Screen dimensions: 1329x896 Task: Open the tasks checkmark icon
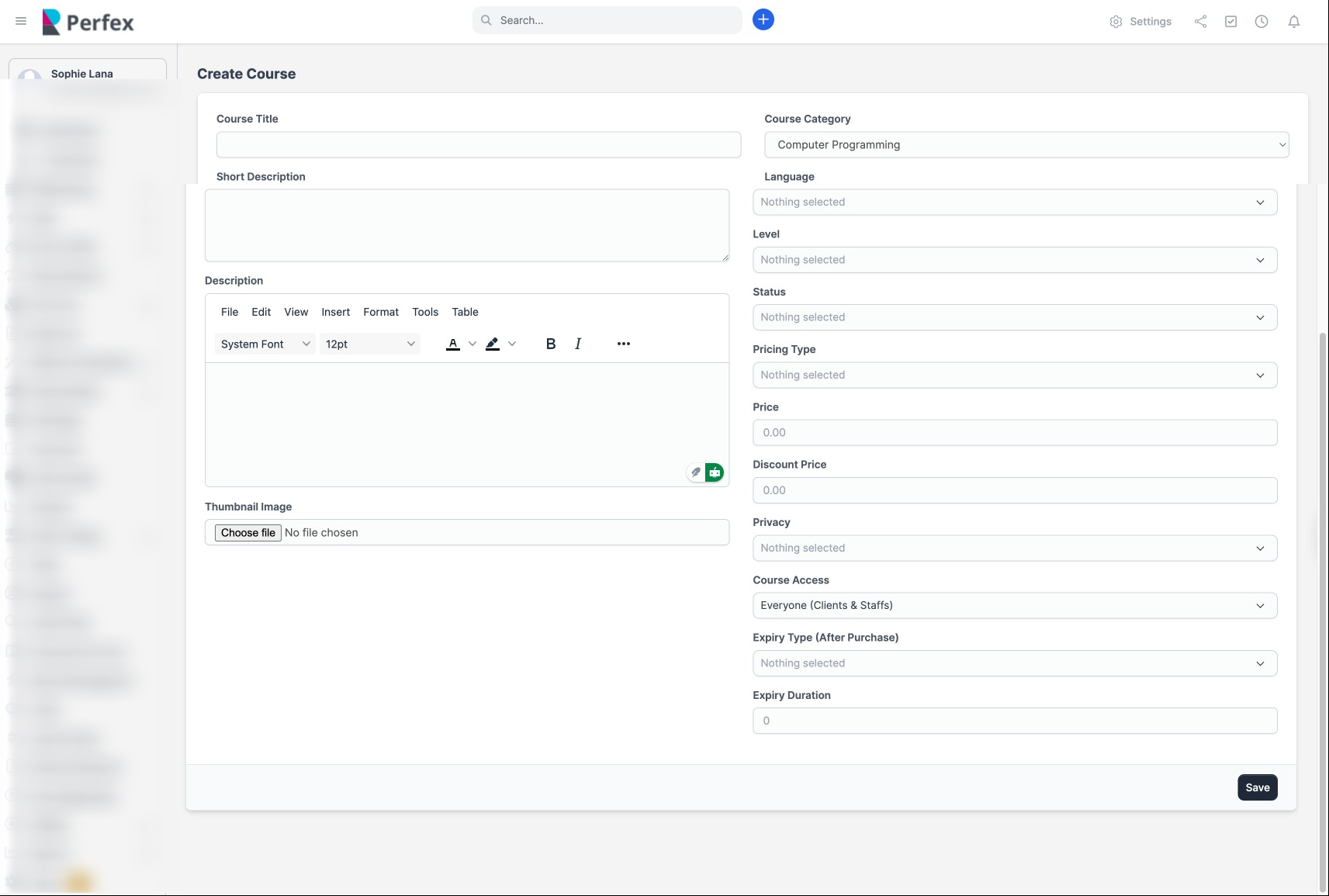[x=1230, y=22]
